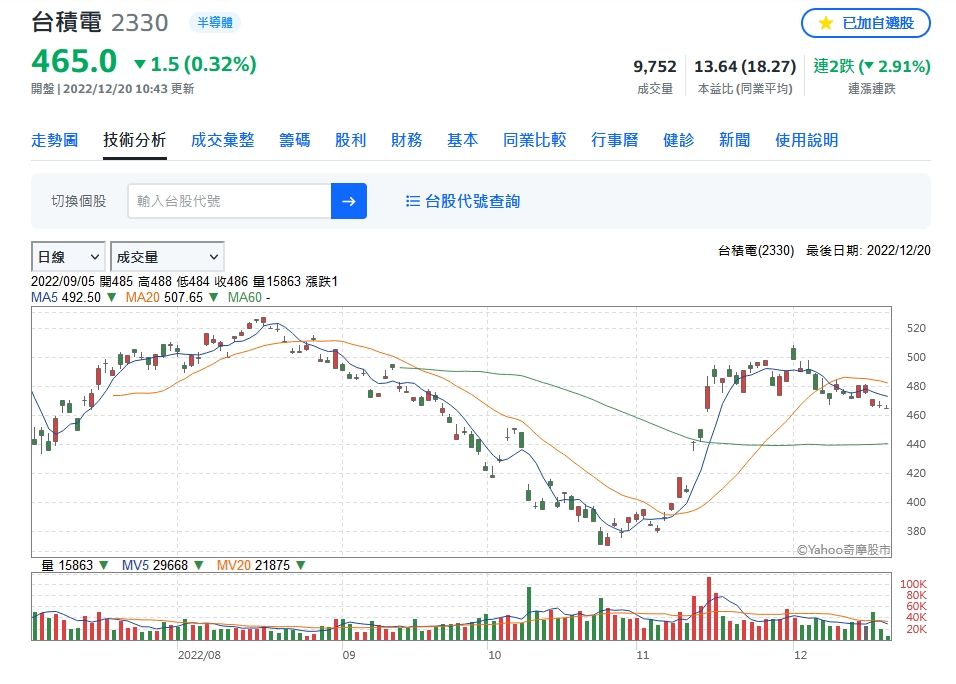Click the 最後日期: 2022/12/20 text

point(868,251)
